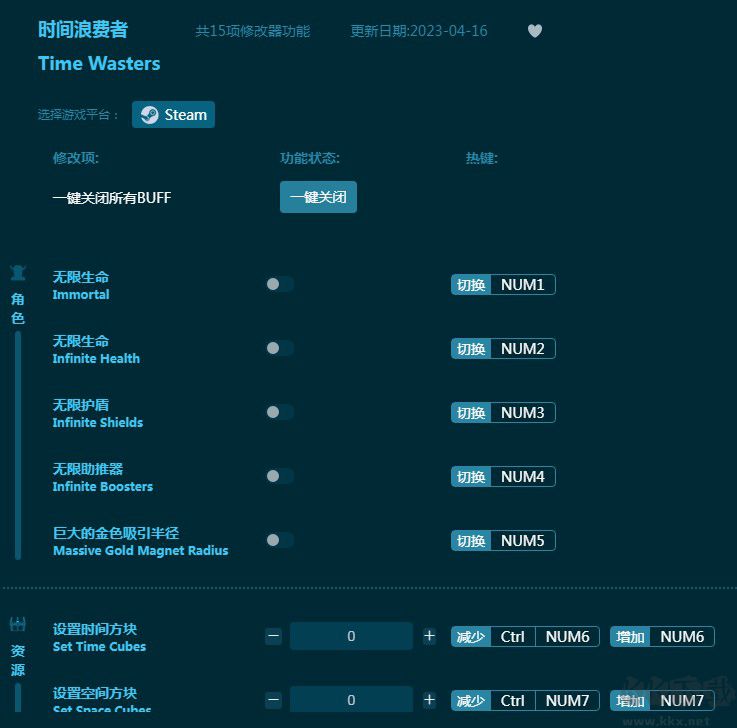737x728 pixels.
Task: Click the Time Wasters title text
Action: click(99, 63)
